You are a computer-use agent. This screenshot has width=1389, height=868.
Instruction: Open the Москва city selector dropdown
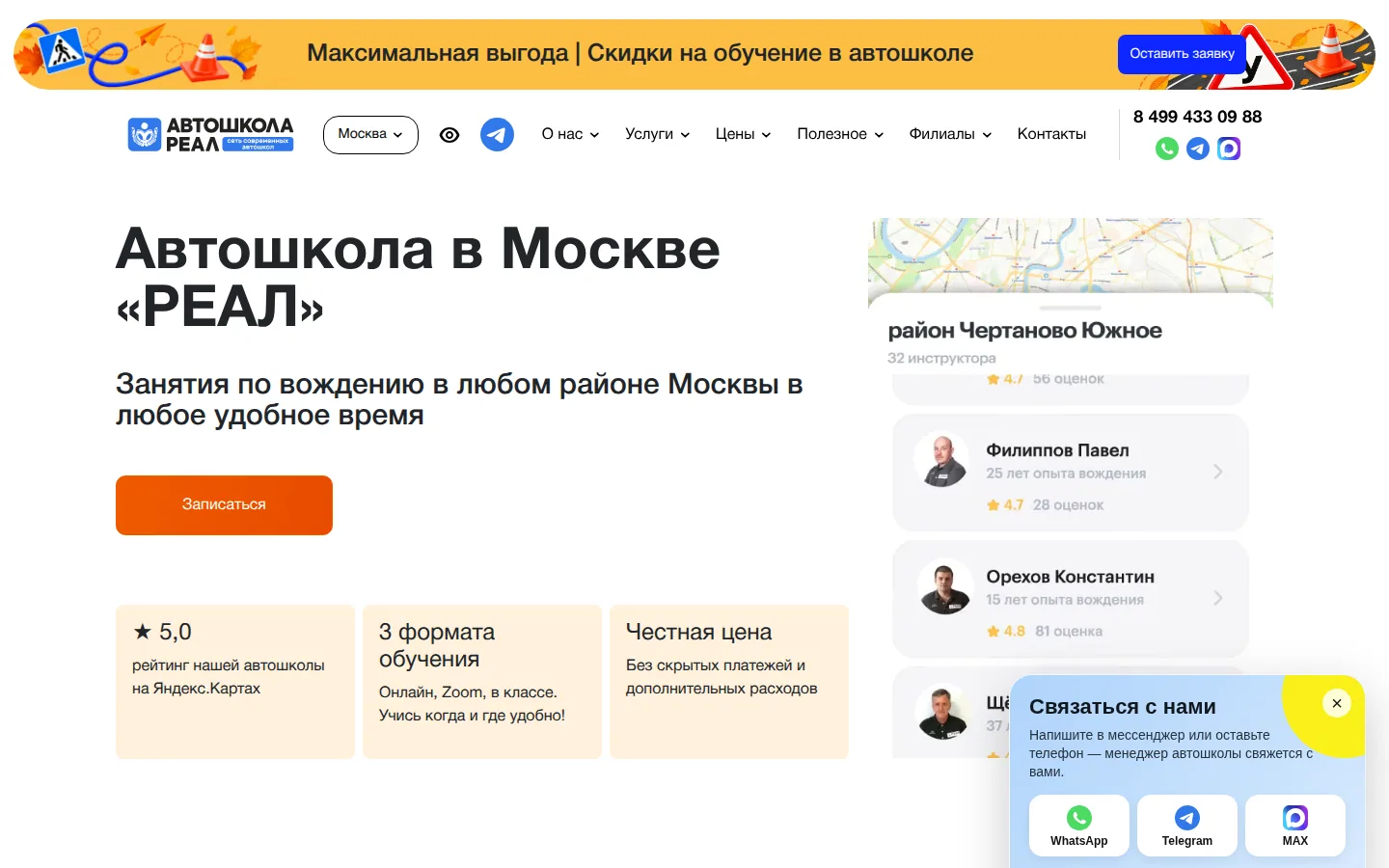[370, 134]
